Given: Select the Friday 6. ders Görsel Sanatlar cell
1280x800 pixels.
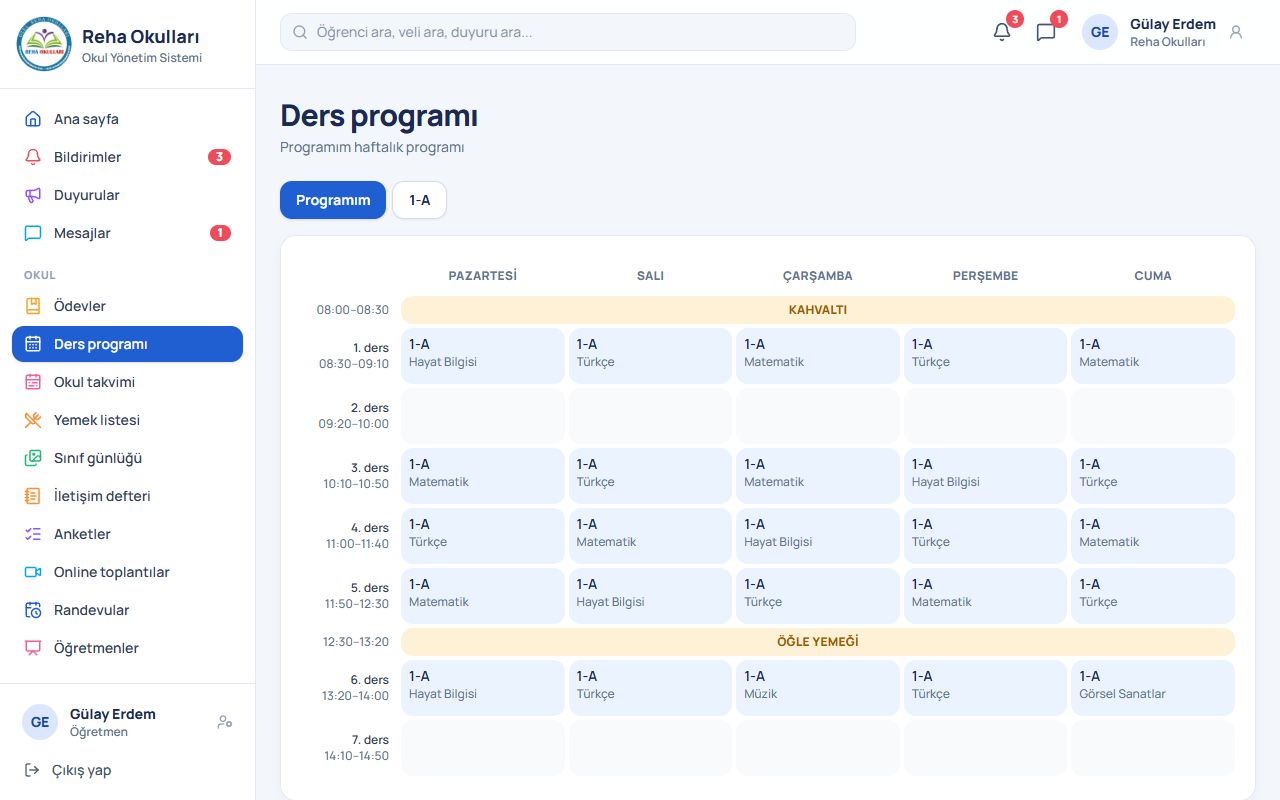Looking at the screenshot, I should 1153,688.
